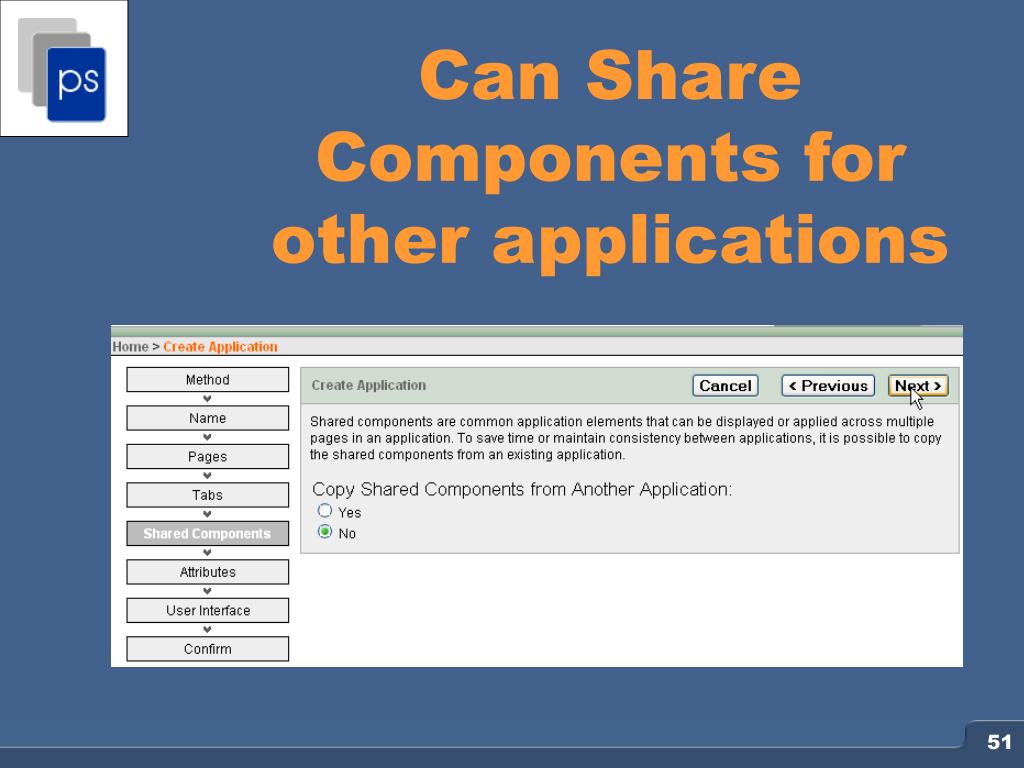Select the Shared Components wizard step
This screenshot has width=1024, height=768.
(x=208, y=534)
